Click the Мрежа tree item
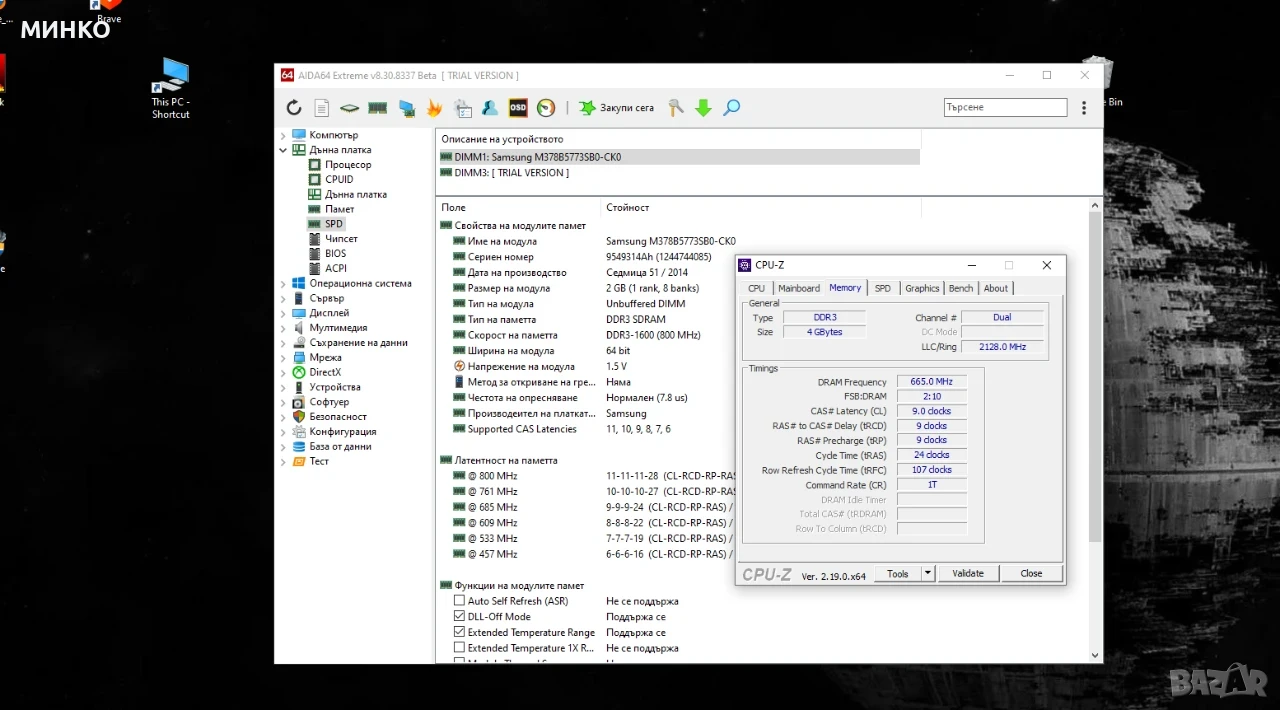The image size is (1280, 710). (325, 358)
